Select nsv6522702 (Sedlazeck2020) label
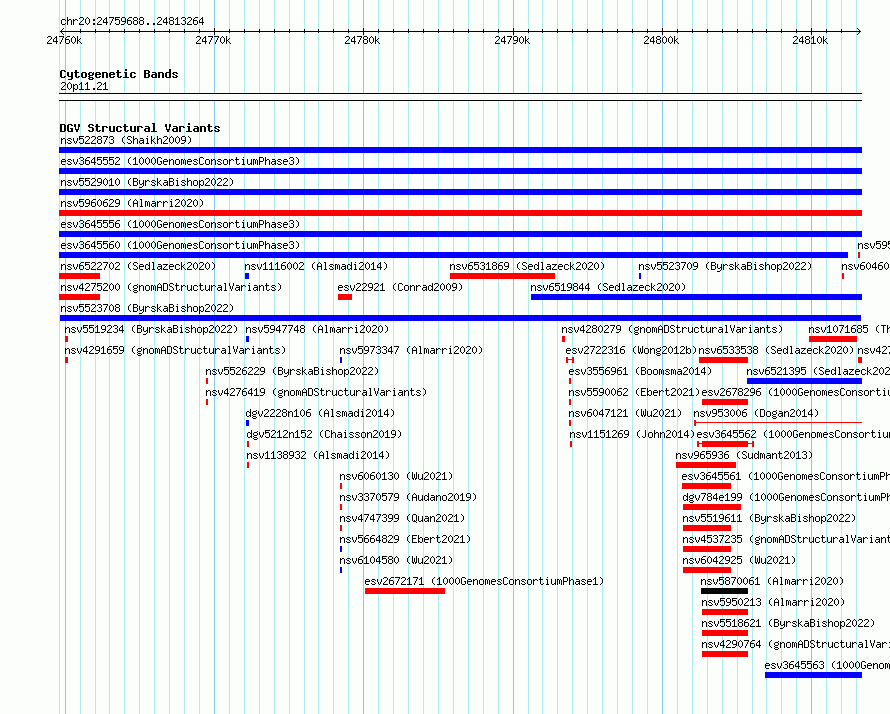890x714 pixels. [138, 266]
